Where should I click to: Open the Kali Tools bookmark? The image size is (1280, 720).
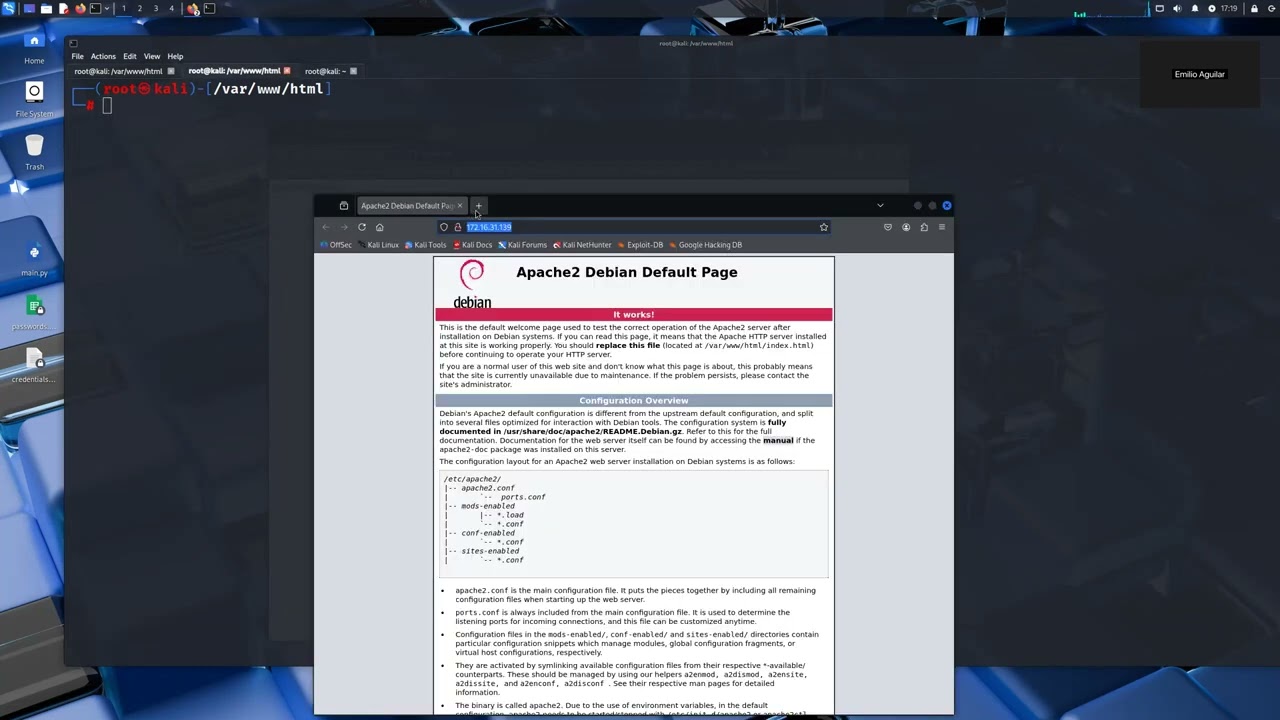click(425, 245)
